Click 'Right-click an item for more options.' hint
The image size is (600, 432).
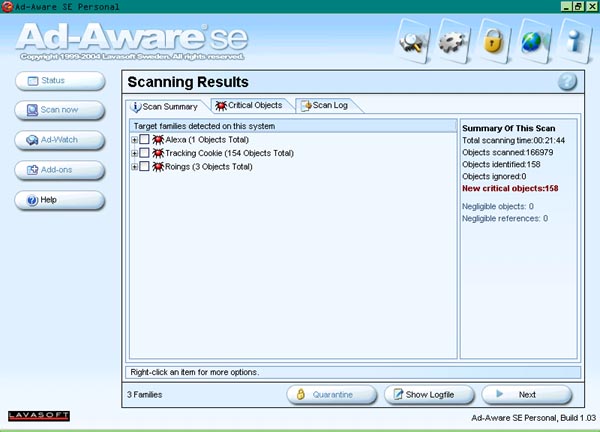(194, 372)
